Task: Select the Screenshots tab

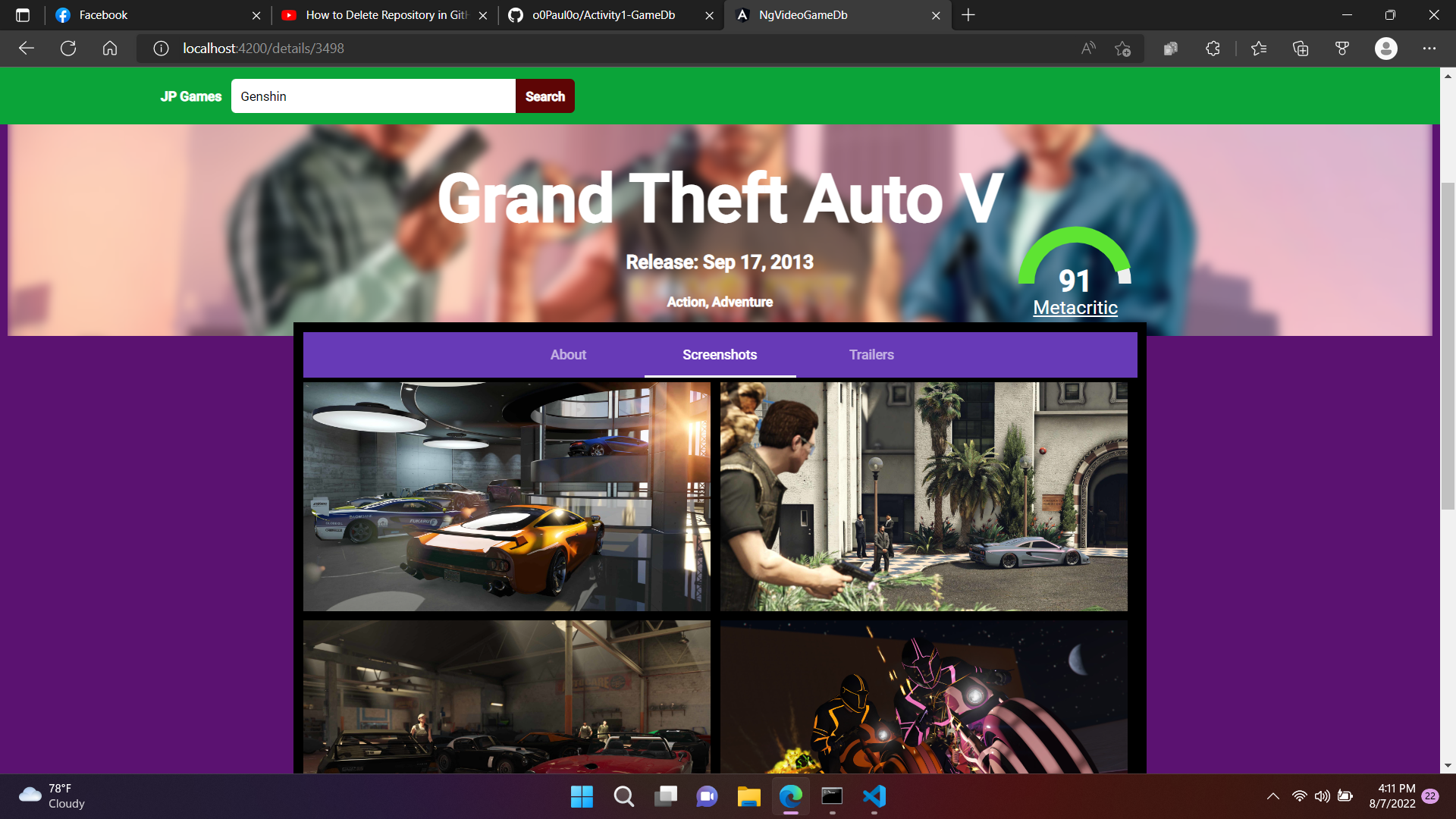Action: coord(720,355)
